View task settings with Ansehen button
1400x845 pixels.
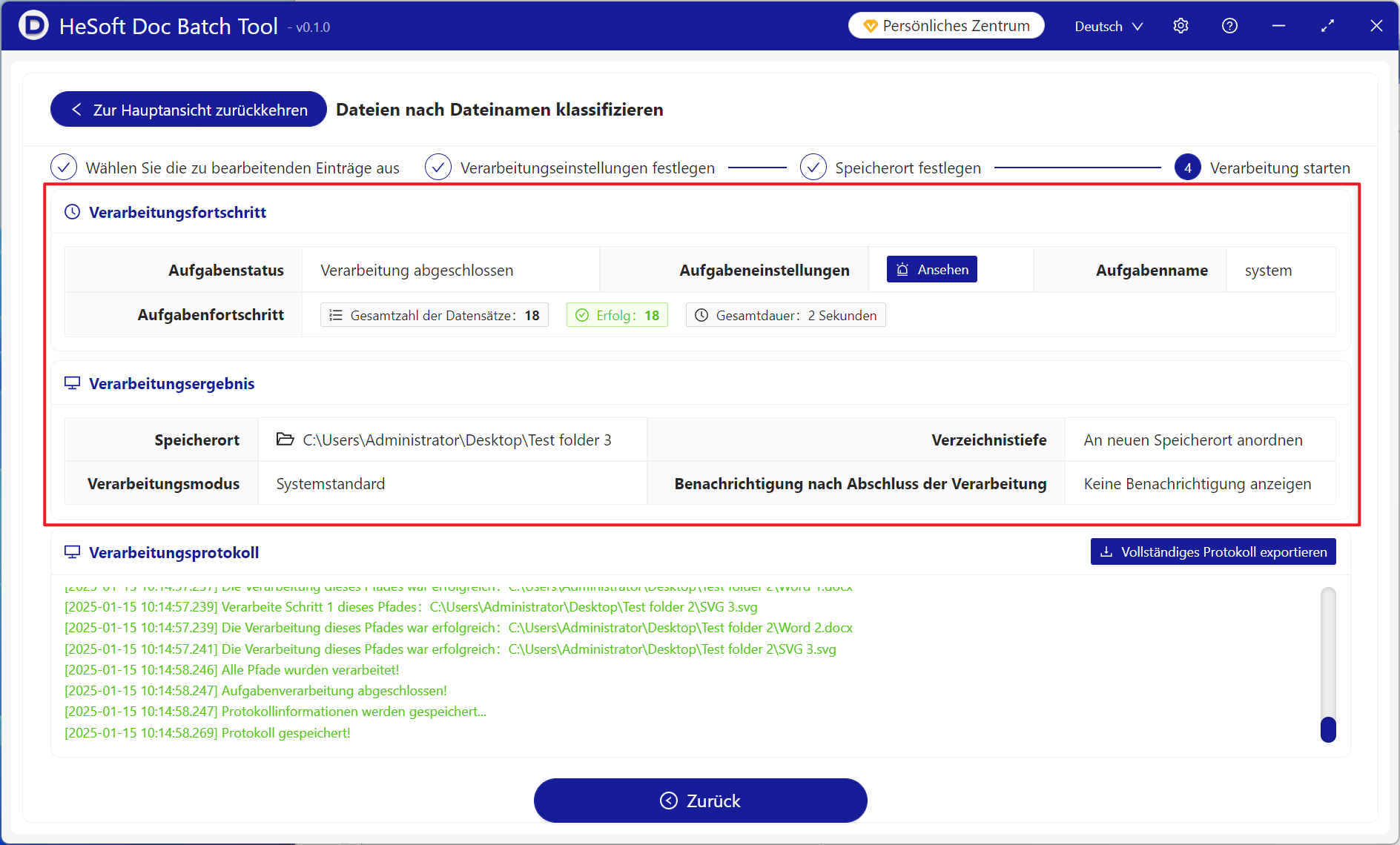[x=932, y=269]
